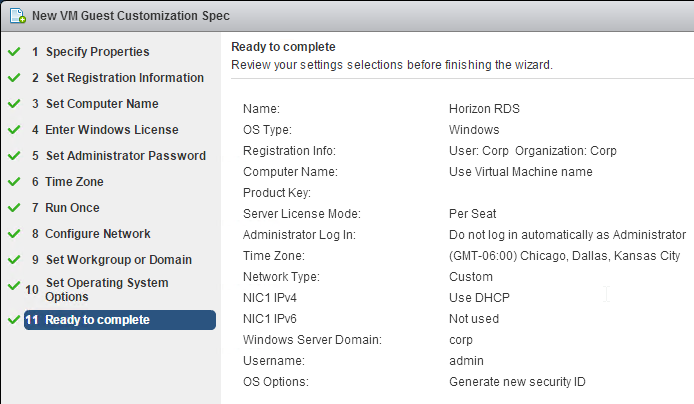Open step 2 Set Registration Information
The image size is (694, 404).
click(x=118, y=78)
